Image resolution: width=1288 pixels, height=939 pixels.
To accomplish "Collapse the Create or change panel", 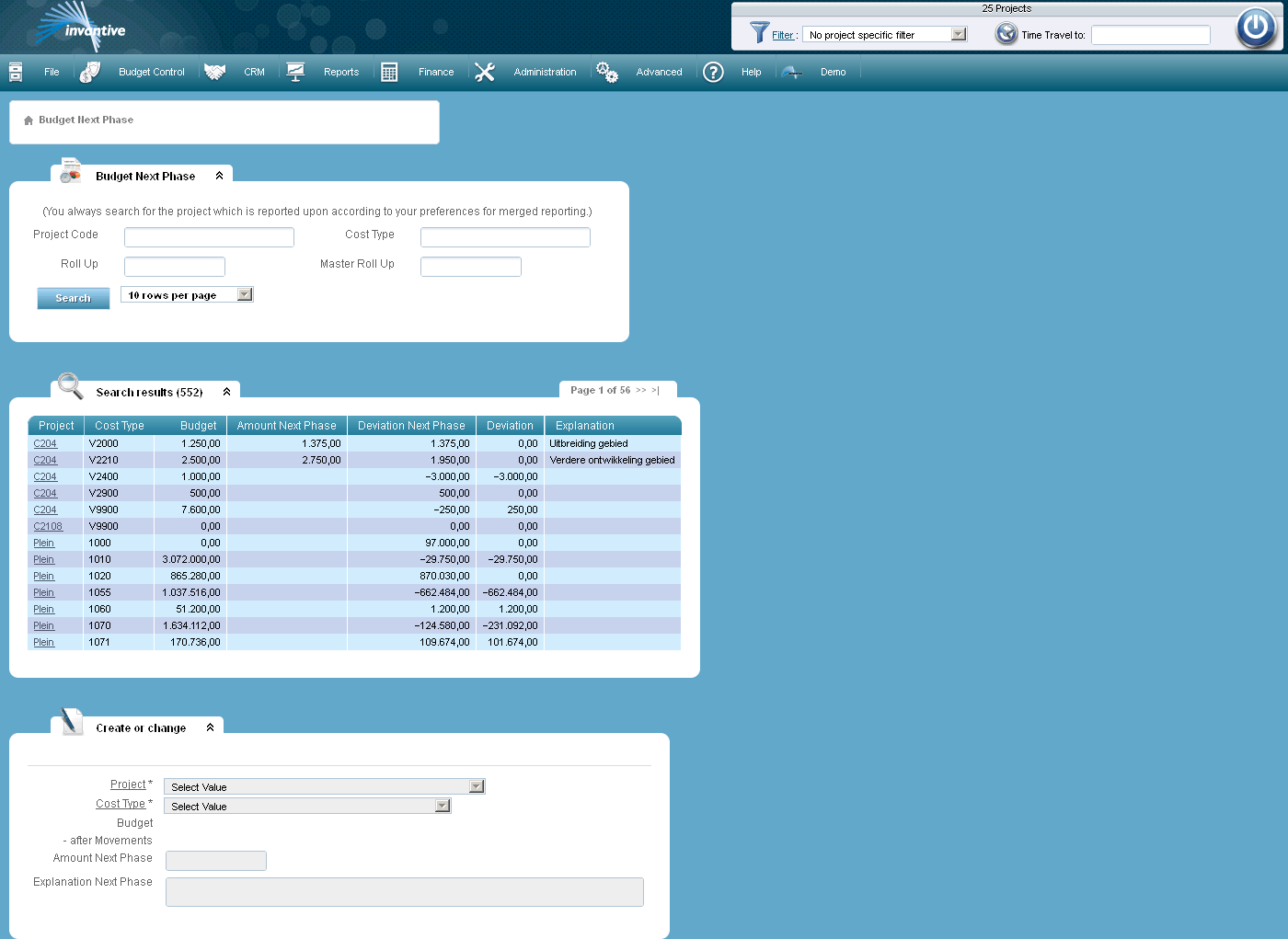I will click(210, 727).
